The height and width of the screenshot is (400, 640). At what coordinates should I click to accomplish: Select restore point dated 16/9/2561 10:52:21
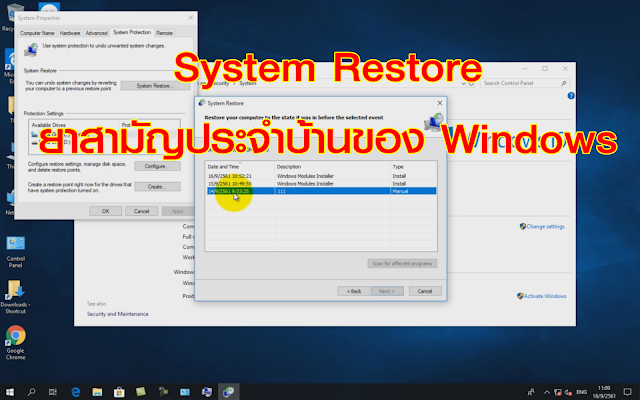(321, 176)
